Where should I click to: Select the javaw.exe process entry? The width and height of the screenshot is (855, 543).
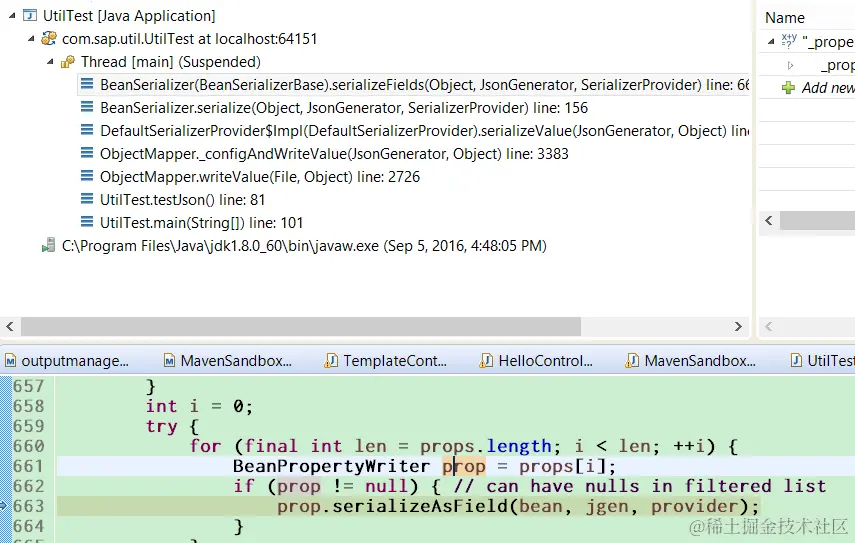coord(304,246)
